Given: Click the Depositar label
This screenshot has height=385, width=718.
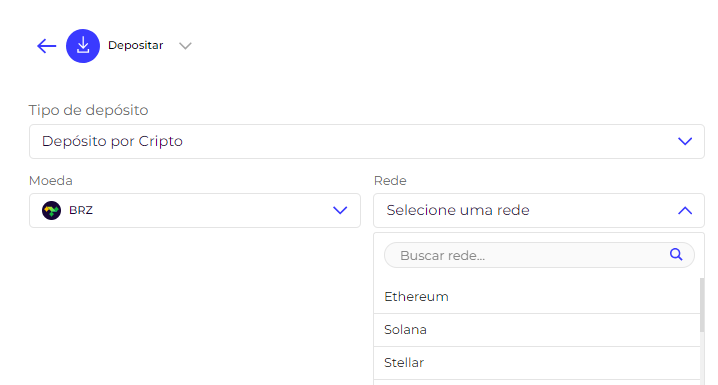Looking at the screenshot, I should [136, 45].
